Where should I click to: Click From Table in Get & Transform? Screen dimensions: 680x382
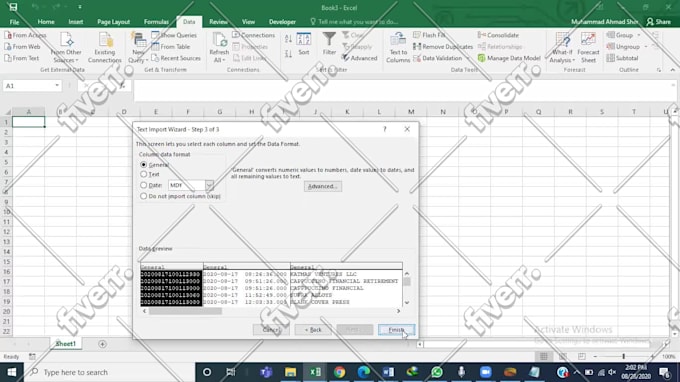170,46
